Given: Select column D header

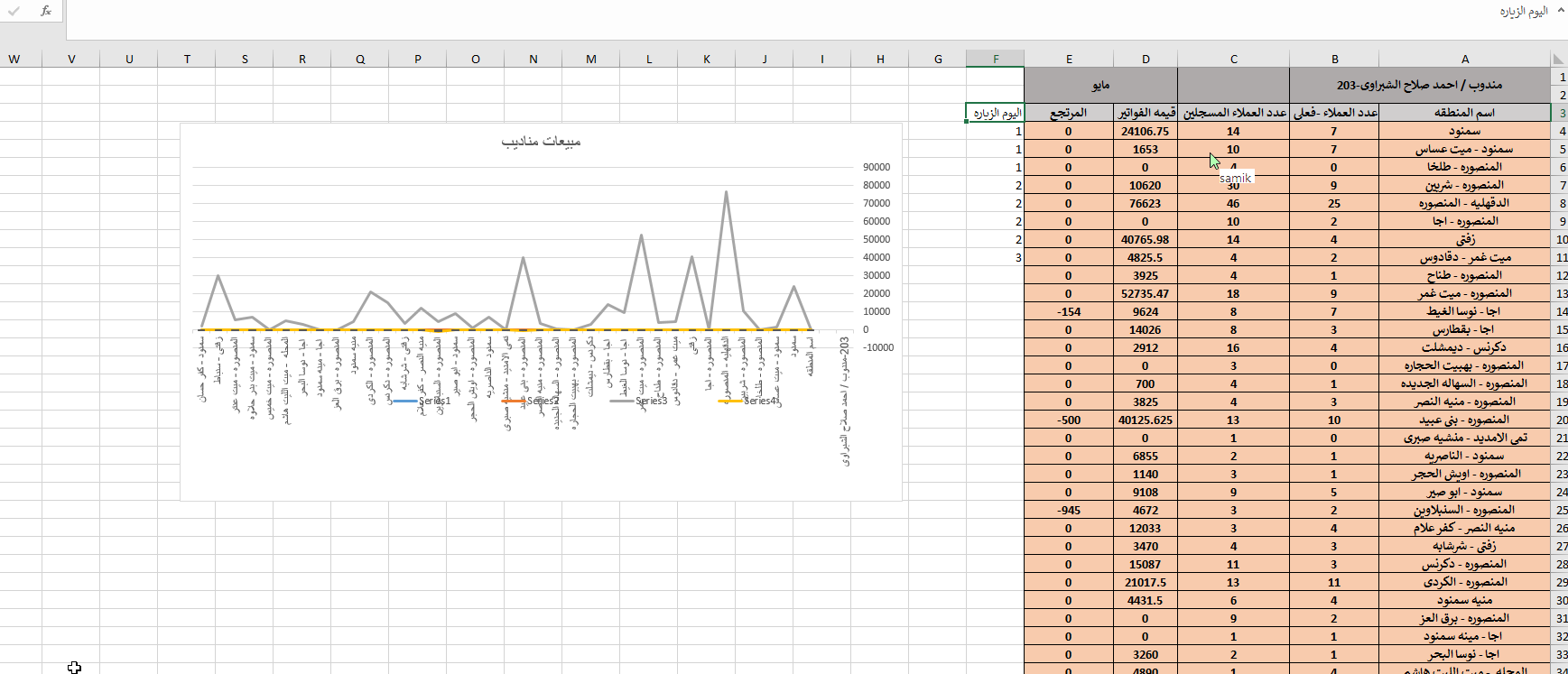Looking at the screenshot, I should (x=1146, y=59).
